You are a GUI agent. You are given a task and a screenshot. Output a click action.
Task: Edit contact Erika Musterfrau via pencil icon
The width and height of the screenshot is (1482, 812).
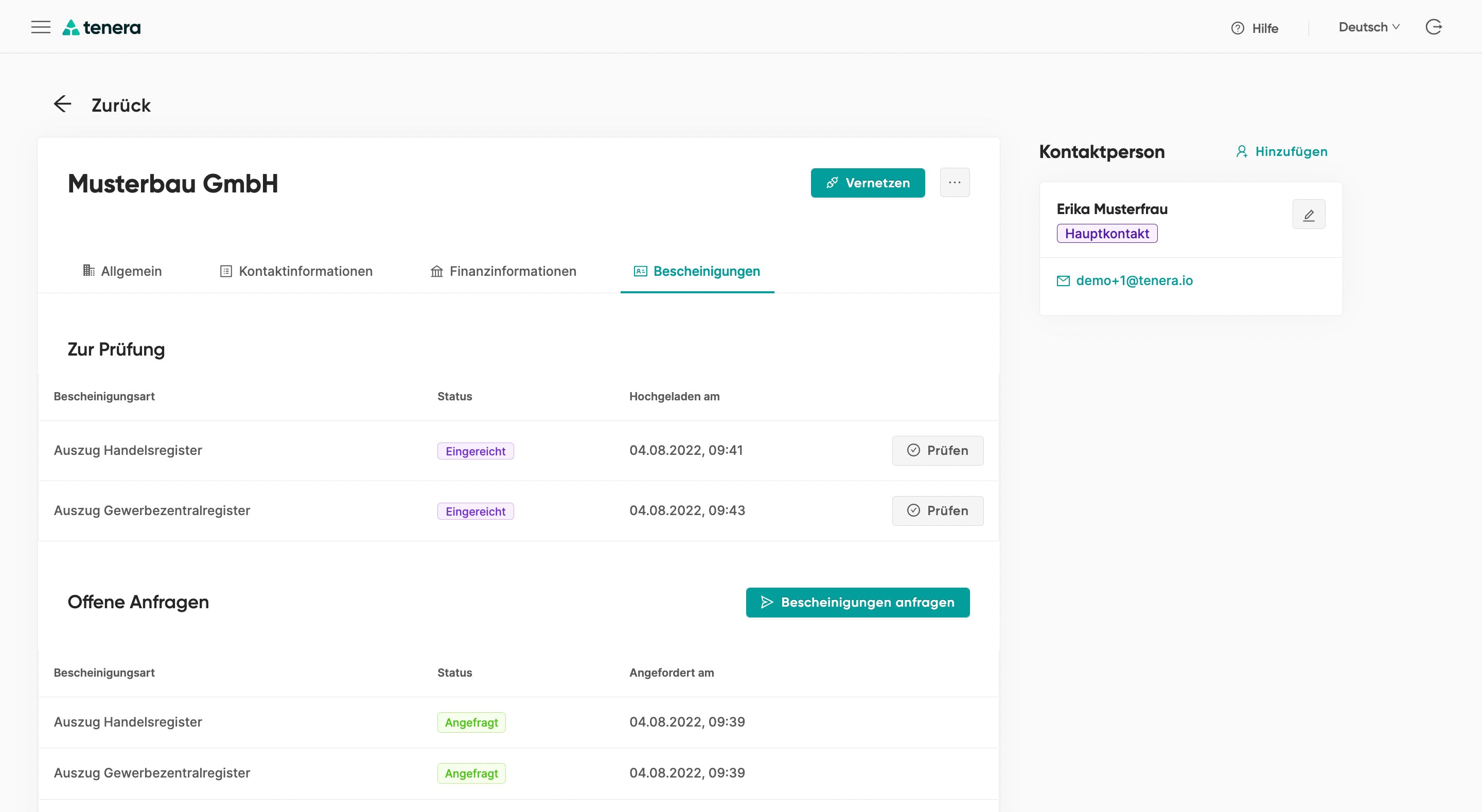[x=1308, y=215]
